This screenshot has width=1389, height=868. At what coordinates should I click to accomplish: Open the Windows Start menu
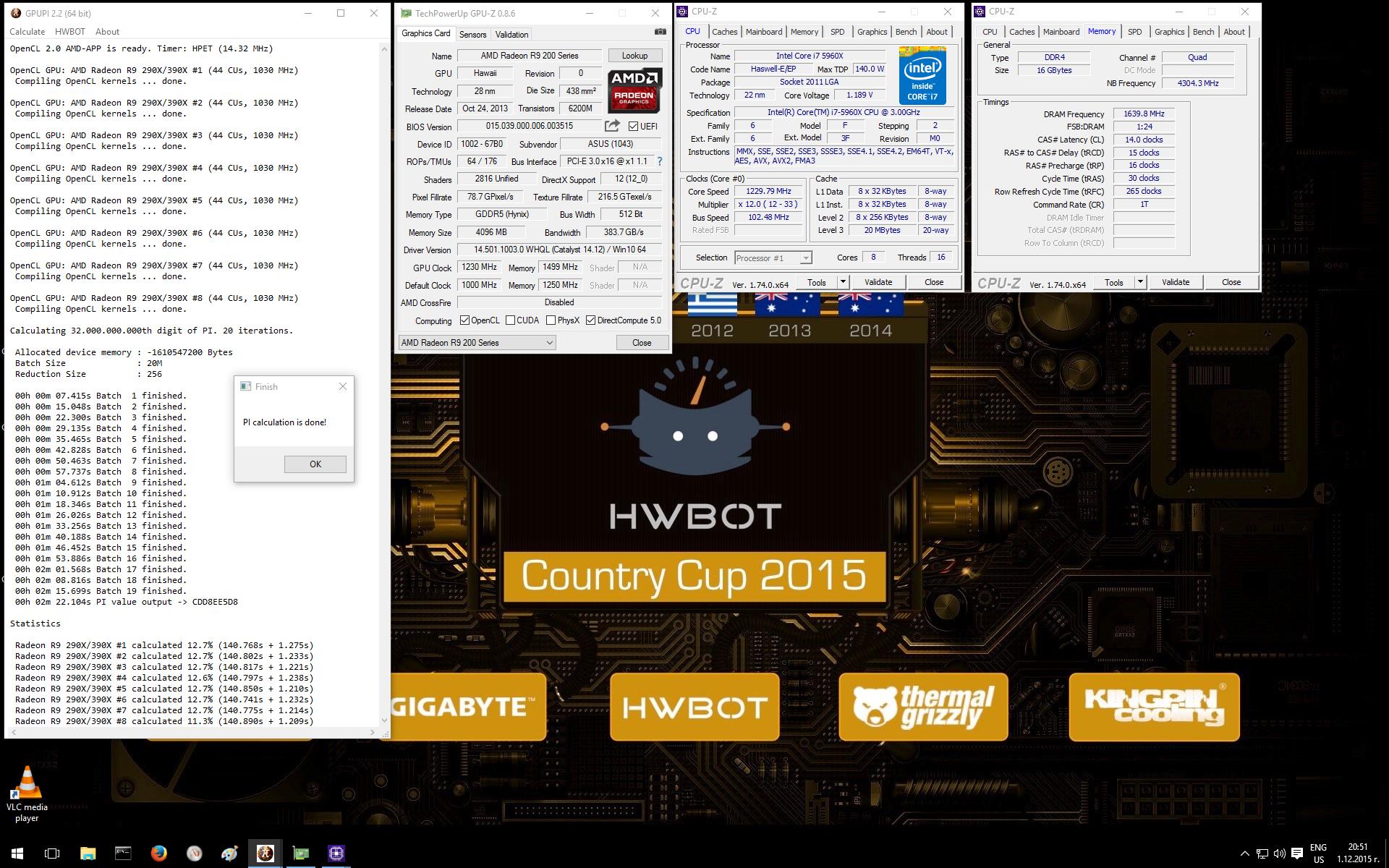[17, 854]
